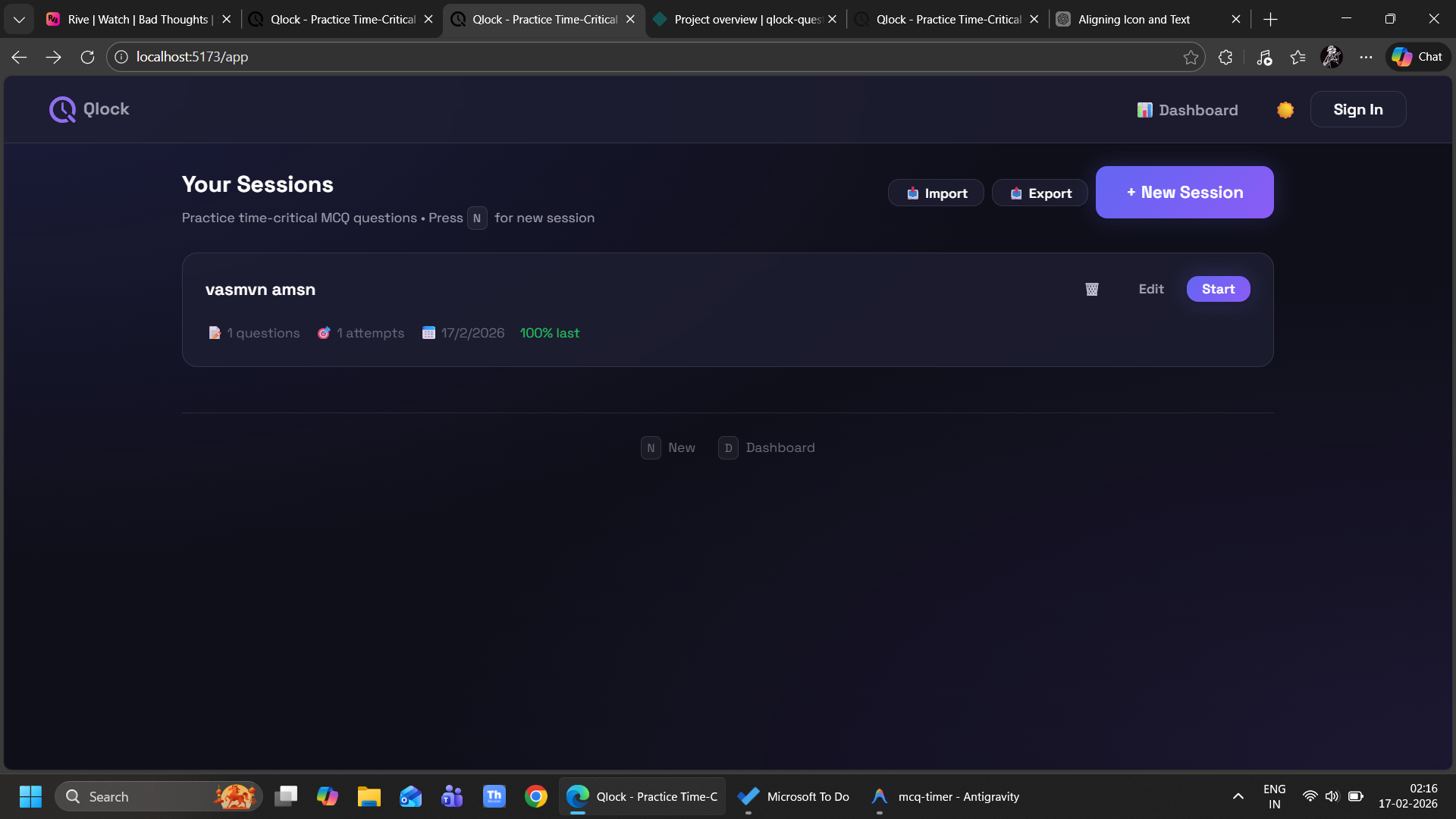Toggle light/dark theme with the sun icon
1456x819 pixels.
click(x=1285, y=110)
